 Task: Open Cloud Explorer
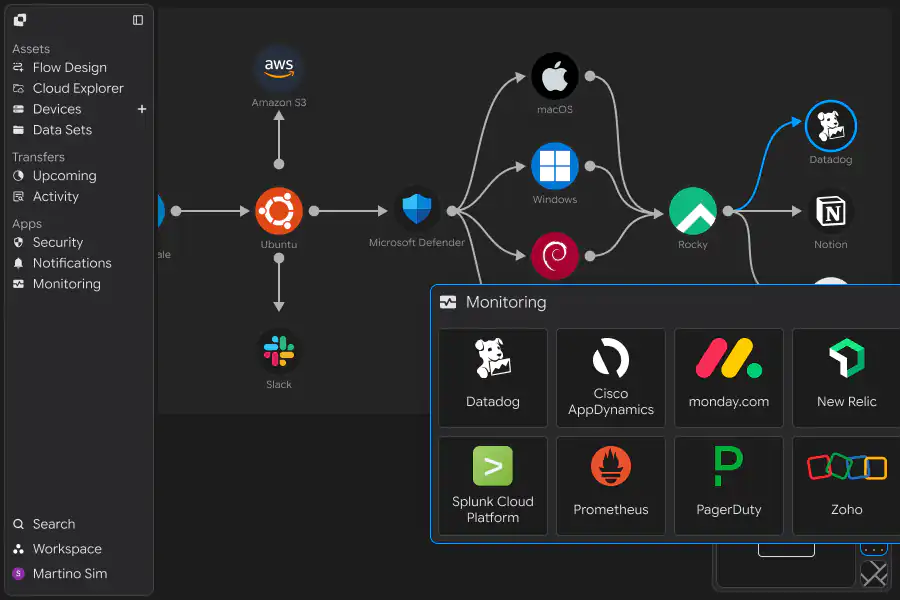coord(79,88)
